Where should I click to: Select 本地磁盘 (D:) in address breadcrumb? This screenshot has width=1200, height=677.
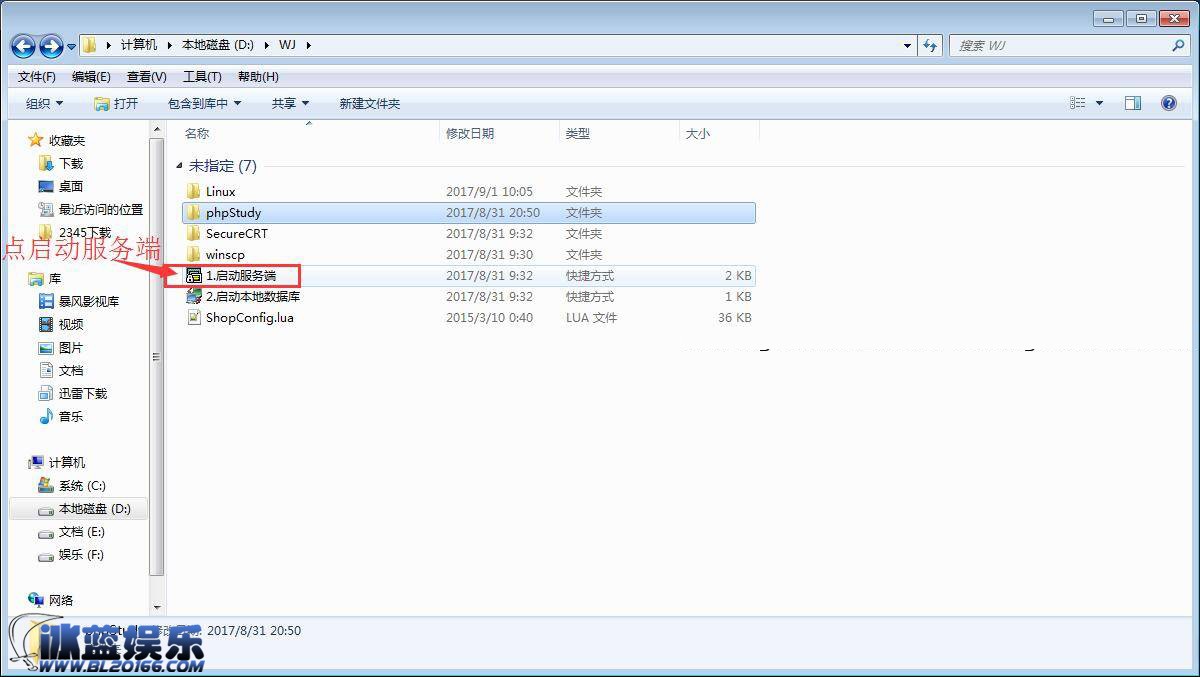click(217, 45)
